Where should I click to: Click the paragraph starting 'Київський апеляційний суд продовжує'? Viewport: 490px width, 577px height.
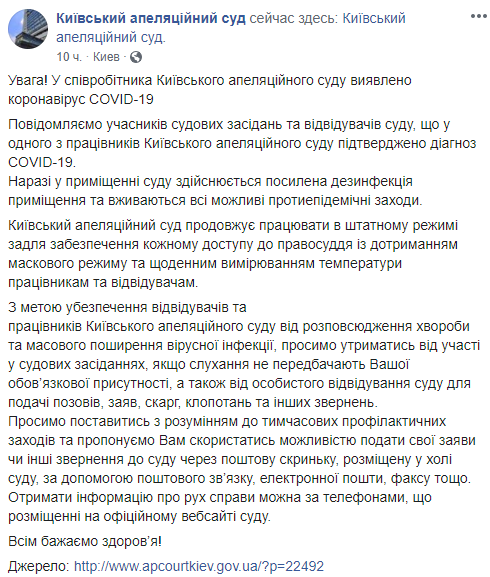tap(233, 254)
